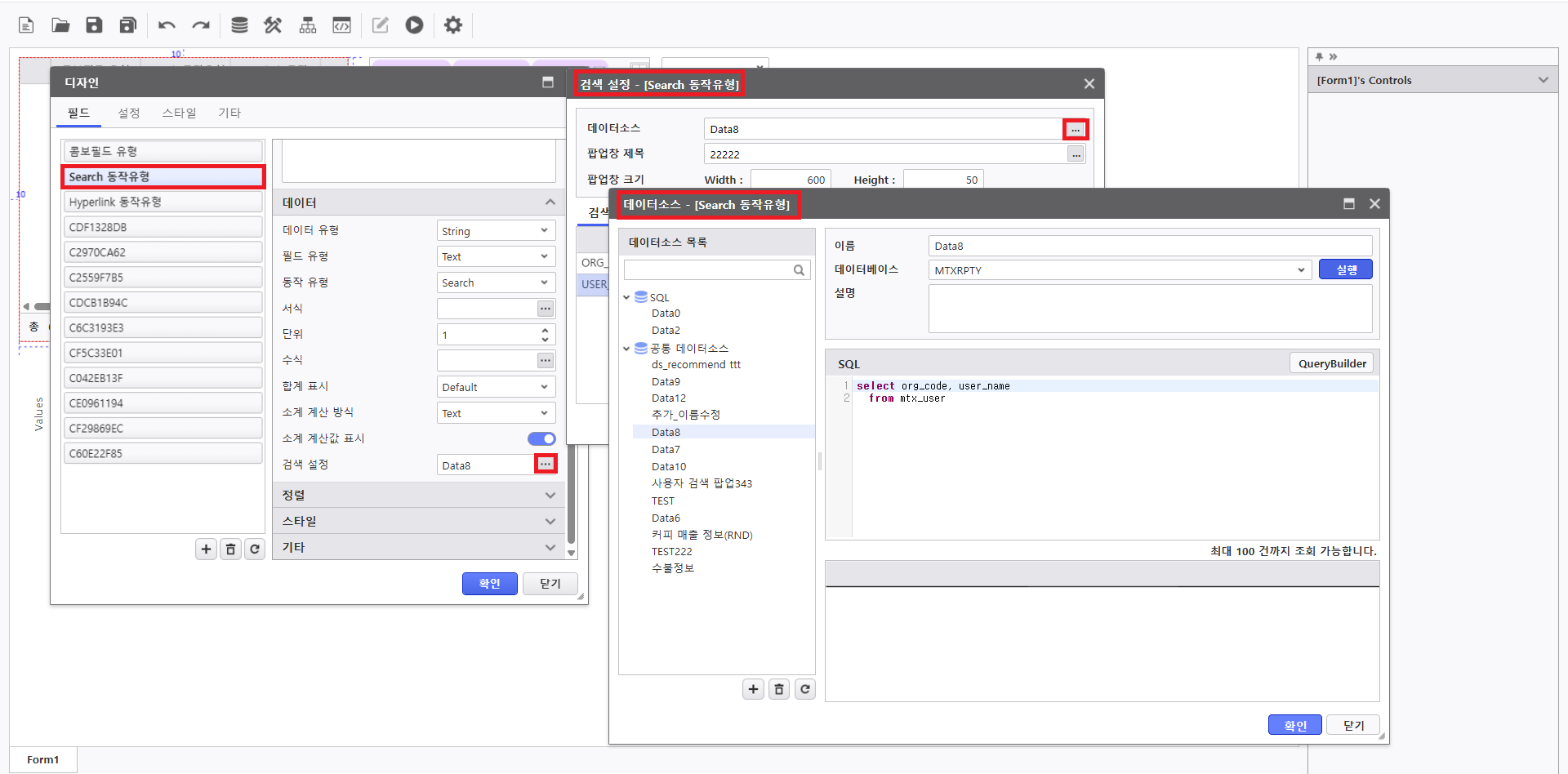Open the 서식 ellipsis button
The image size is (1568, 774).
546,309
